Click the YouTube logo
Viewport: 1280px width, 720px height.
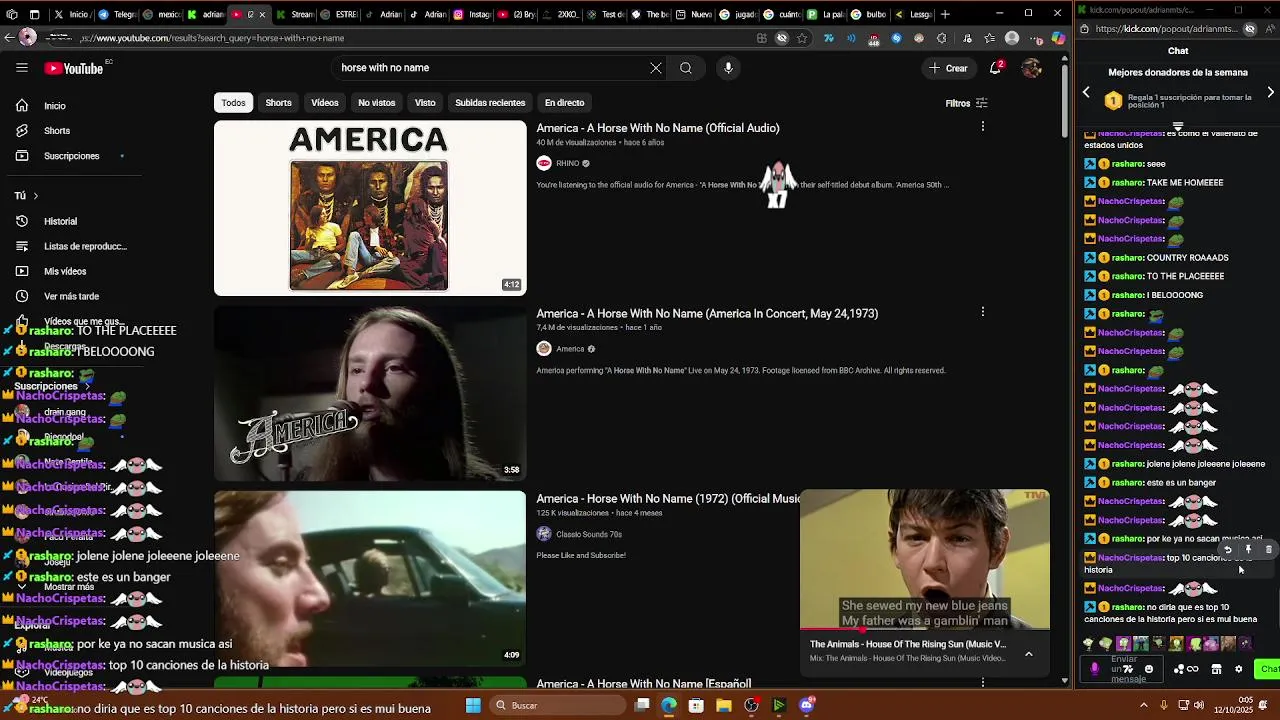click(x=74, y=68)
